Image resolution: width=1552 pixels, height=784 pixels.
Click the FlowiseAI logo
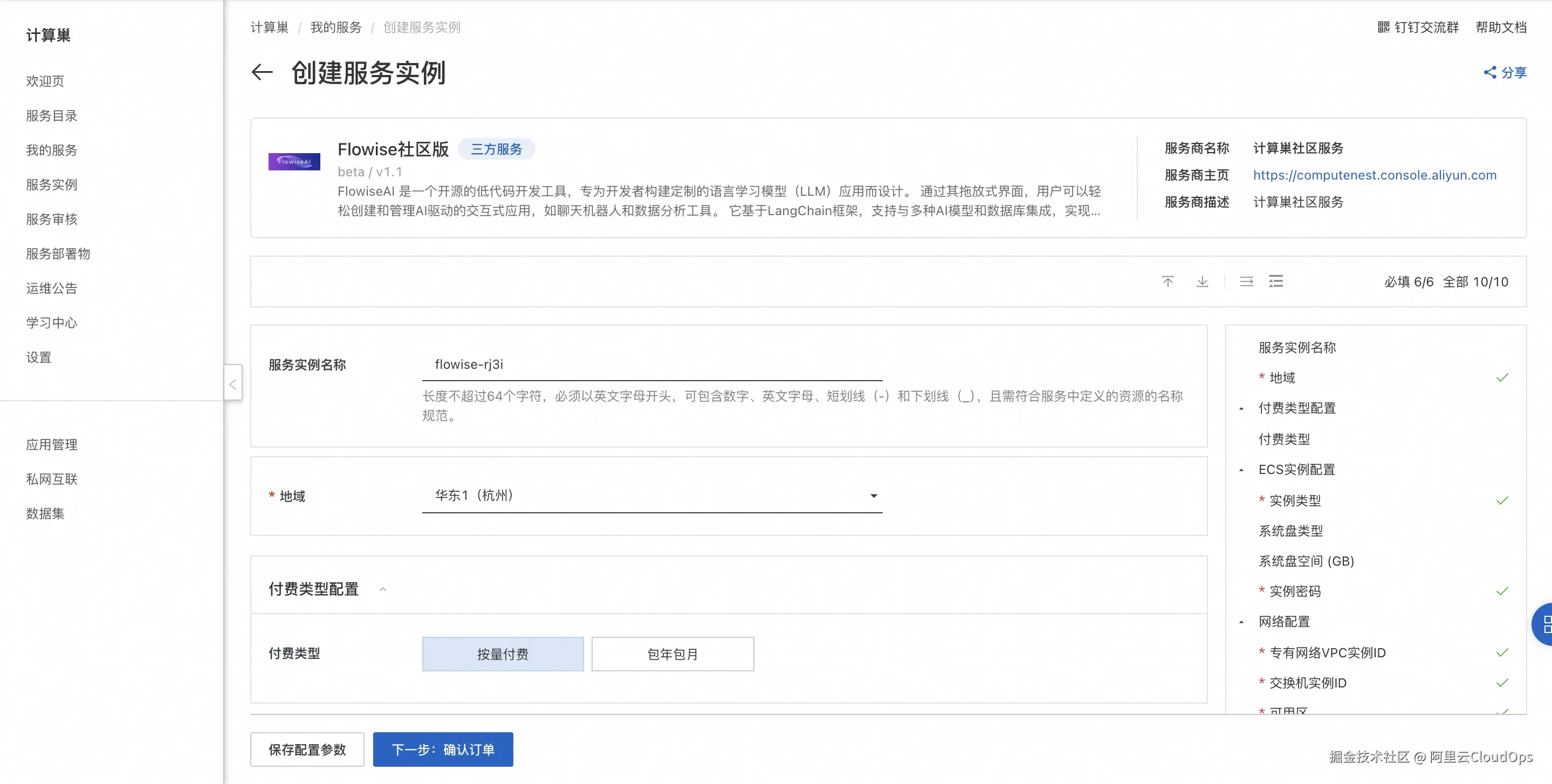click(x=294, y=161)
